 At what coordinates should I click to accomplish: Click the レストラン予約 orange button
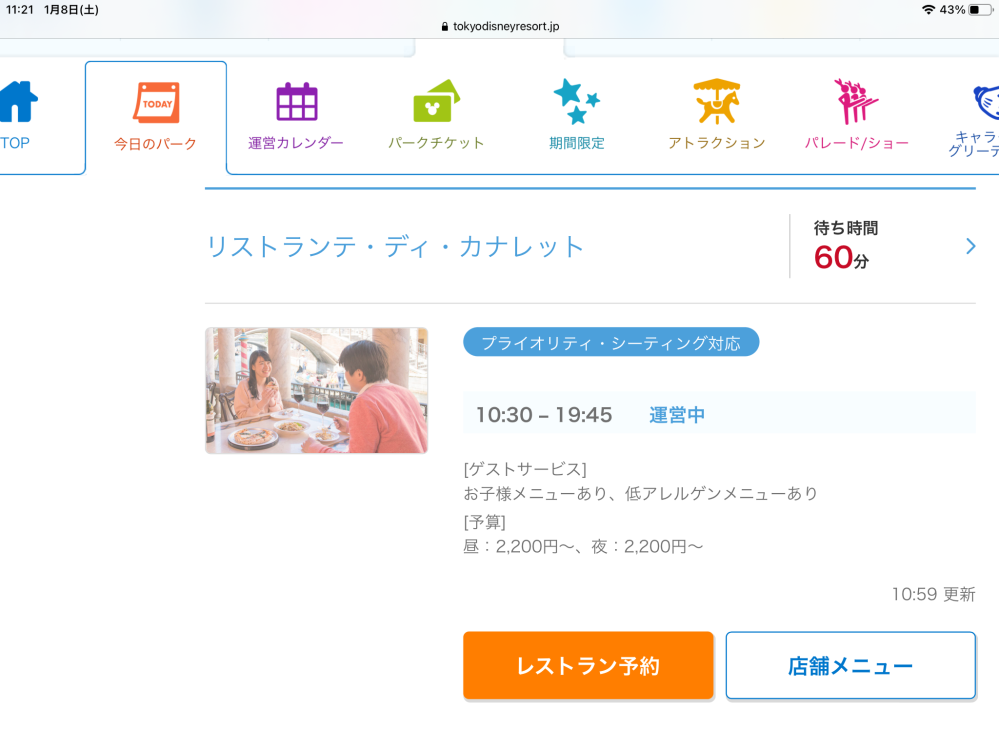(588, 666)
